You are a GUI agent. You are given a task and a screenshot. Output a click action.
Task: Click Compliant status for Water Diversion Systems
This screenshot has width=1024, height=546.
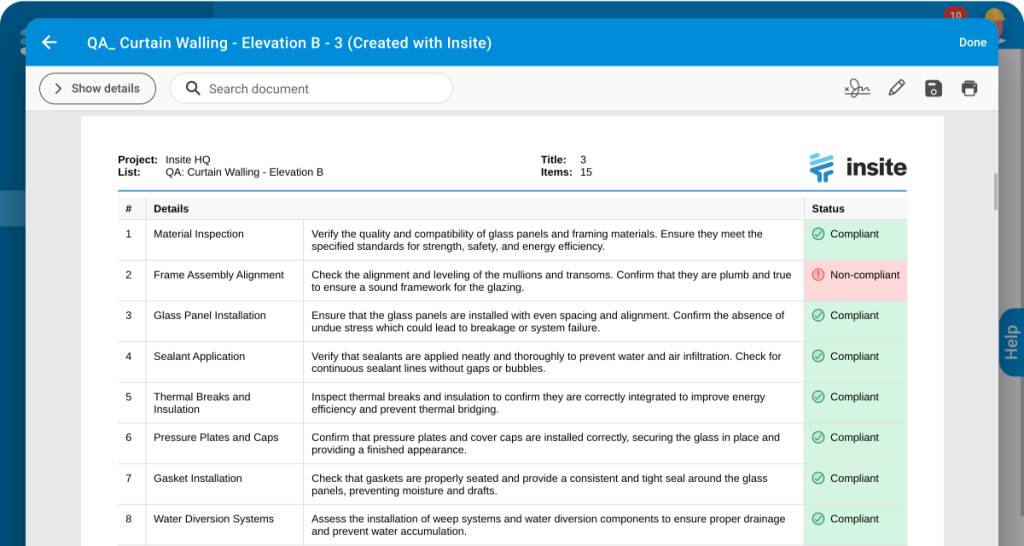[845, 519]
